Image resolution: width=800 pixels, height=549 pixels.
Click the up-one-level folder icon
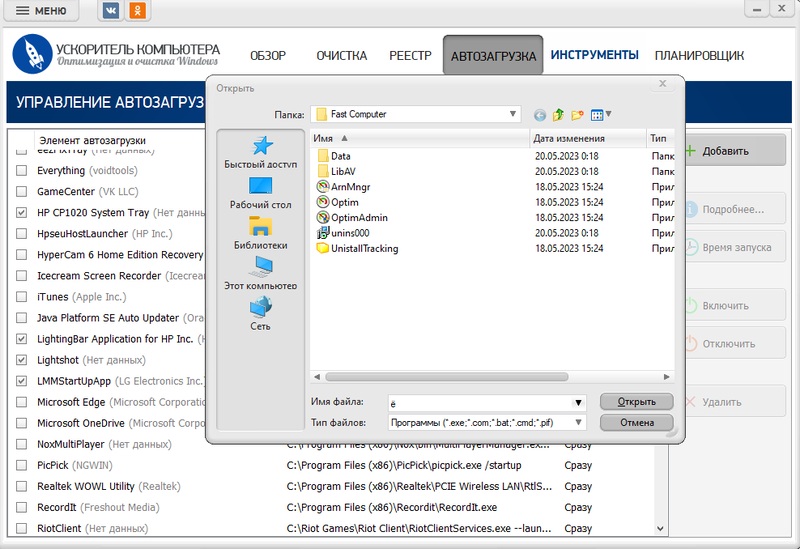click(x=559, y=115)
